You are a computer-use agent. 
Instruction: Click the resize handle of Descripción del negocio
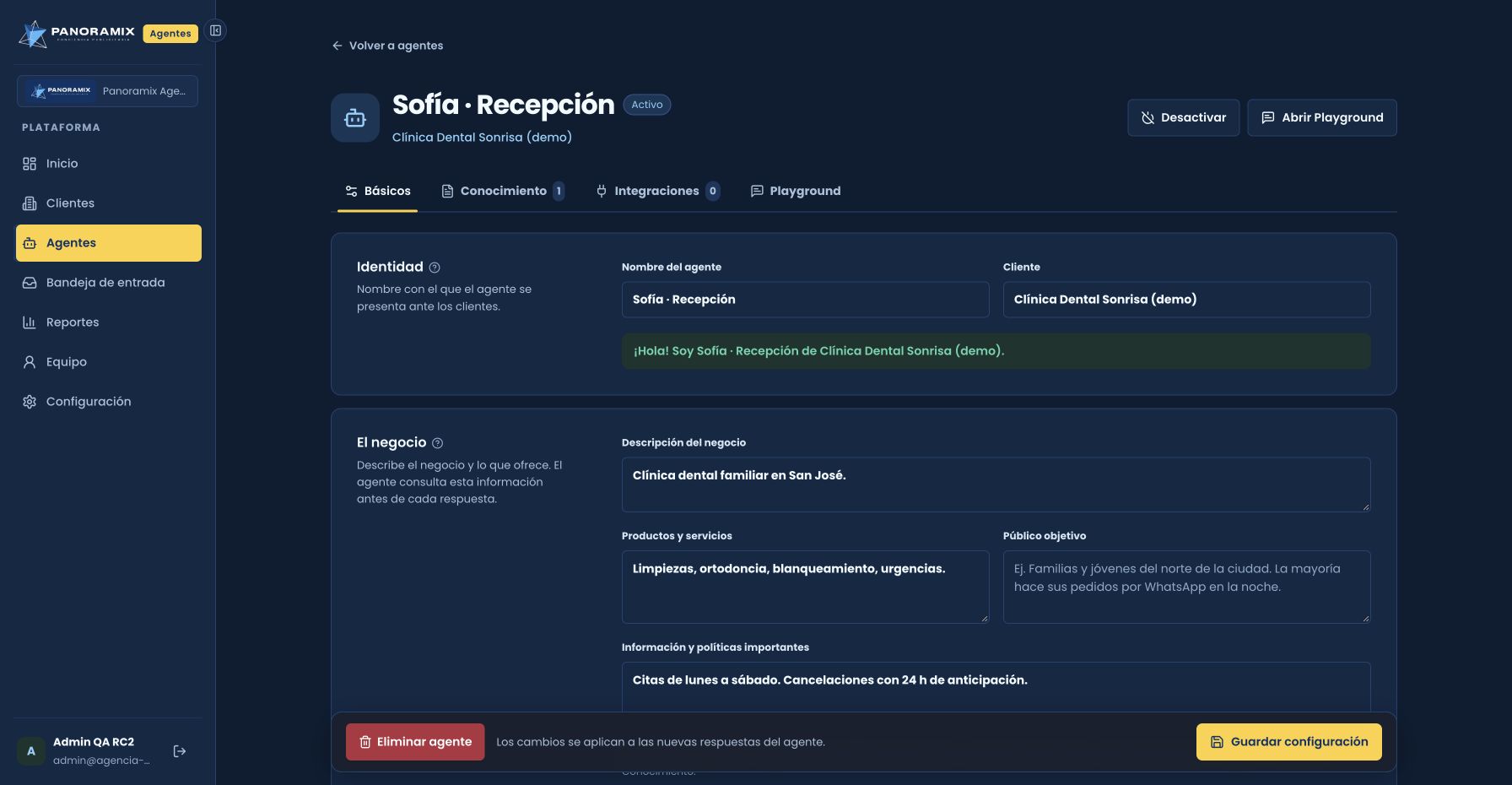1365,506
